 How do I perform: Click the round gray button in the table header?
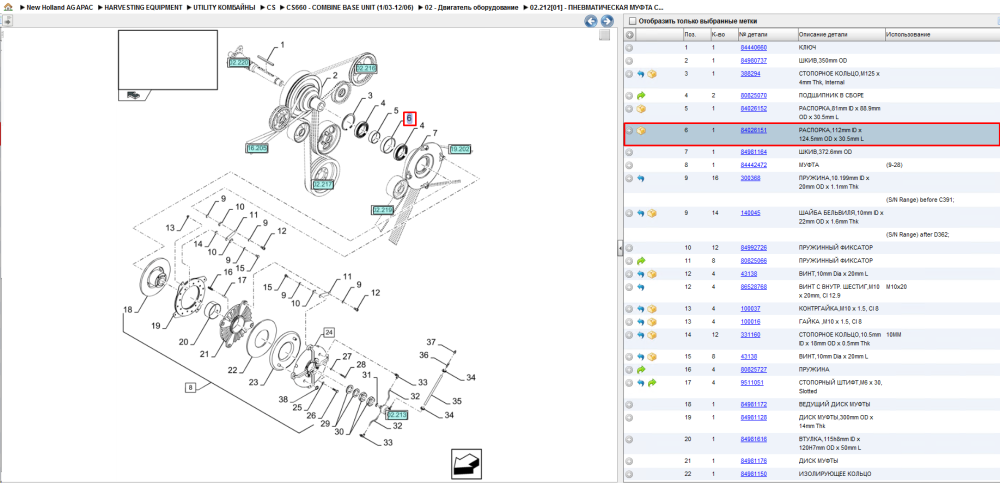pos(629,34)
